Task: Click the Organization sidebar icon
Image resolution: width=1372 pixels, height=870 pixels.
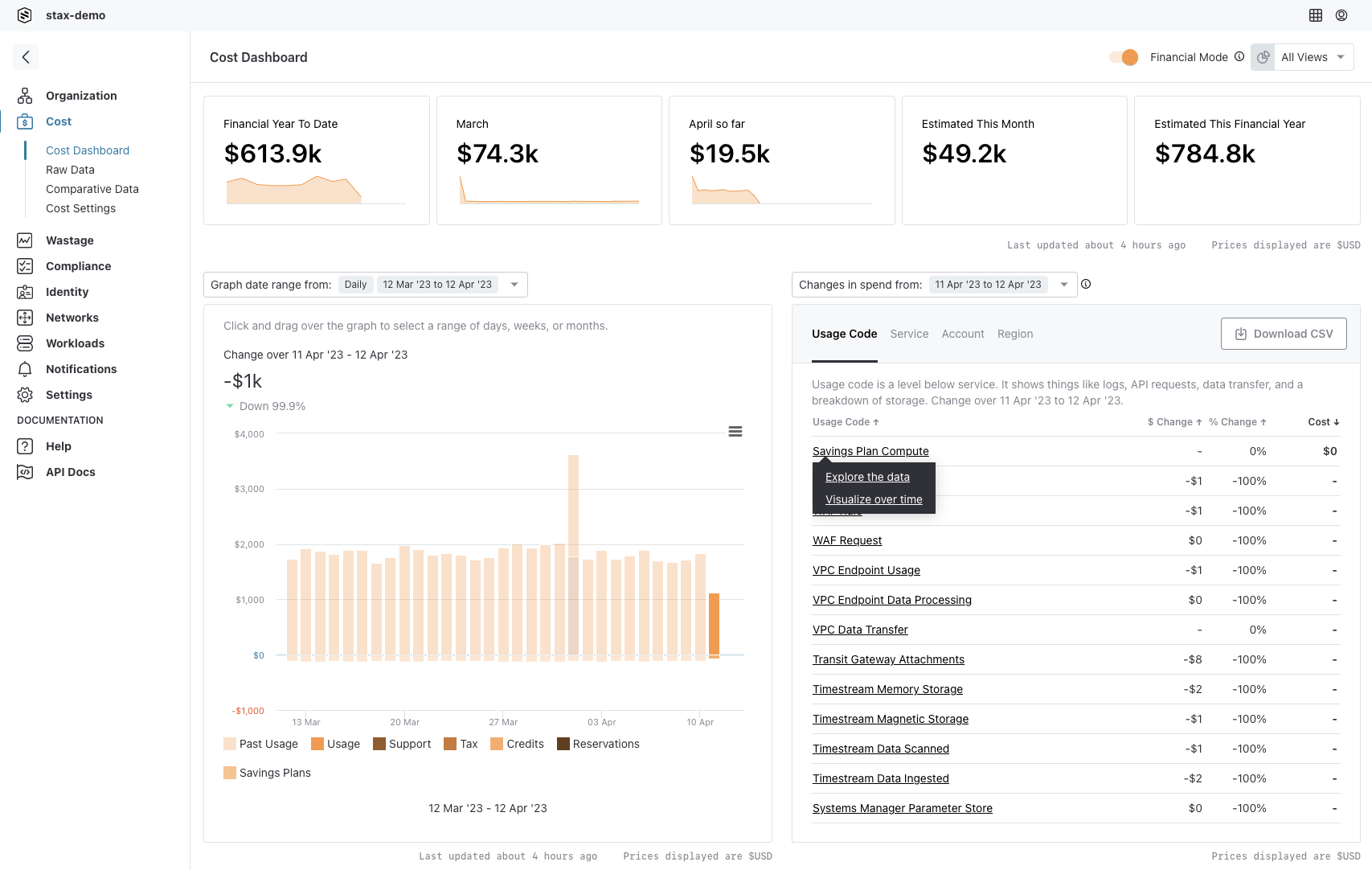Action: 25,96
